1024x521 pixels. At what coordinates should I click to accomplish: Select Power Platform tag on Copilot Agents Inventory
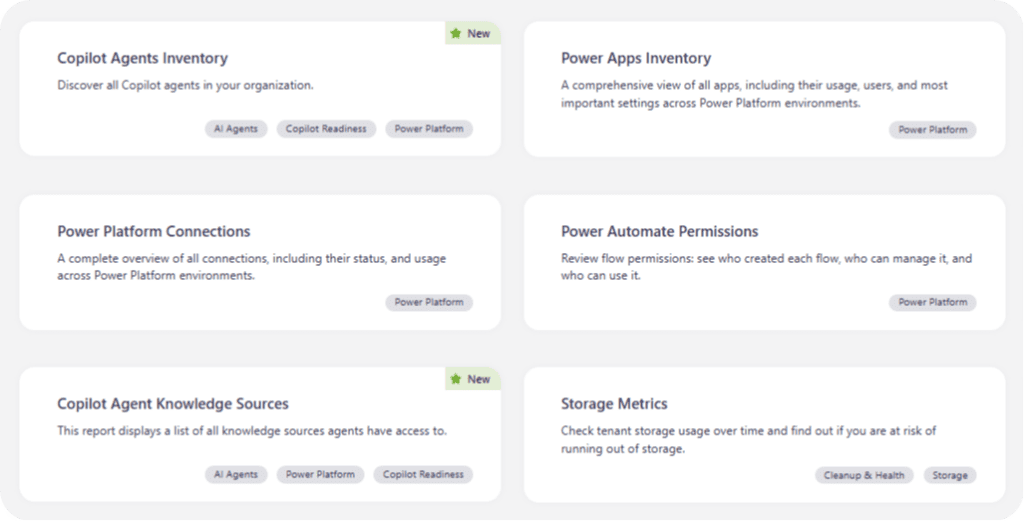[x=429, y=129]
